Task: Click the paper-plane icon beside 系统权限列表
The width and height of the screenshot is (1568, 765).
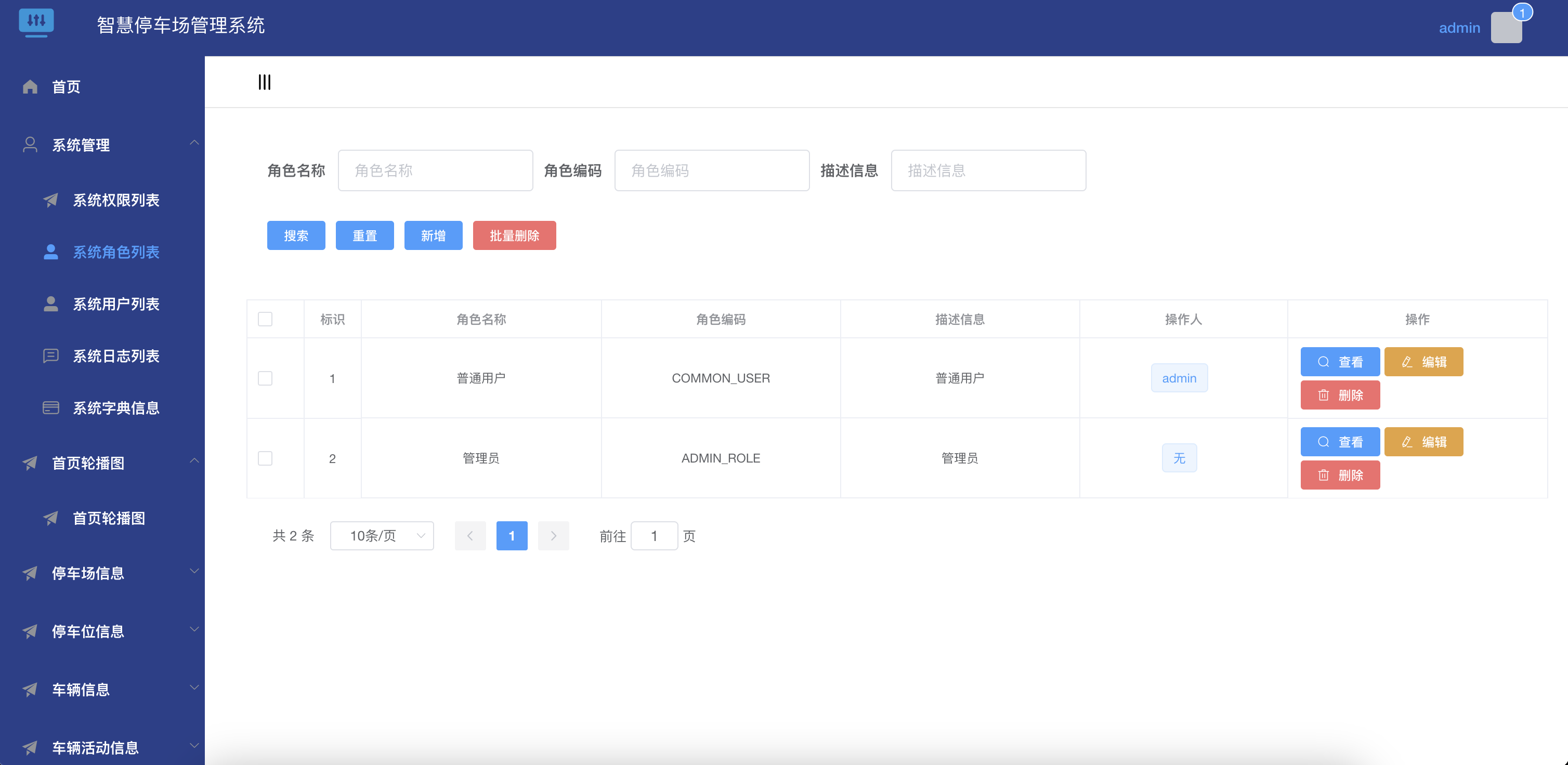Action: click(x=50, y=200)
